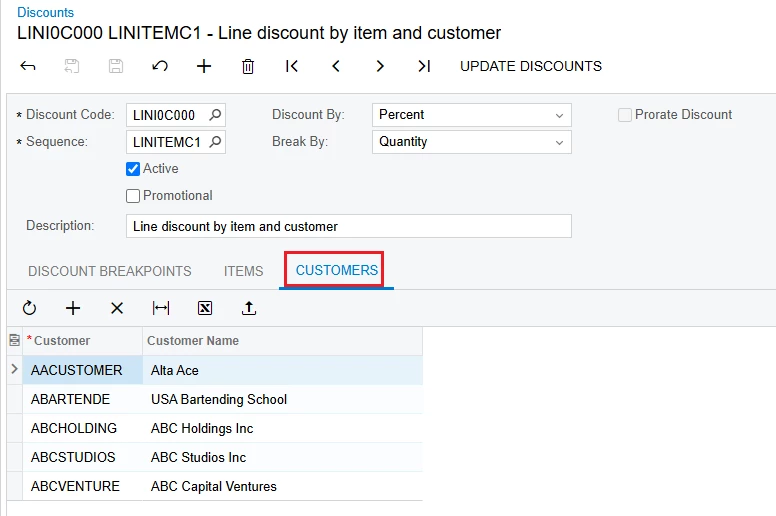
Task: Click the Update Discounts button
Action: tap(531, 66)
